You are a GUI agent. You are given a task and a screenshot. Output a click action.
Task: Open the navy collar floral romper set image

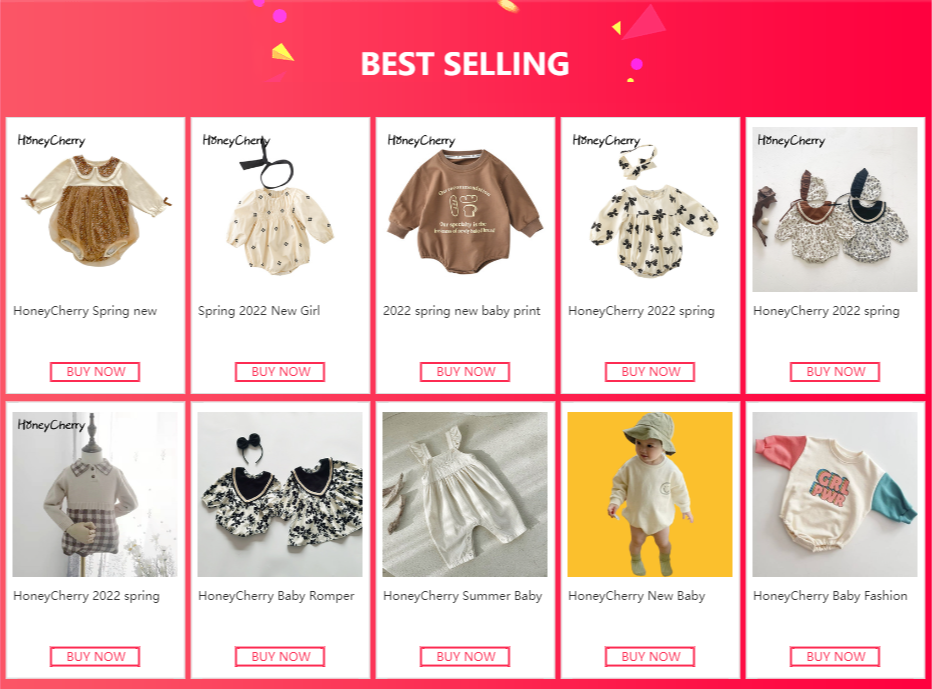[x=280, y=494]
